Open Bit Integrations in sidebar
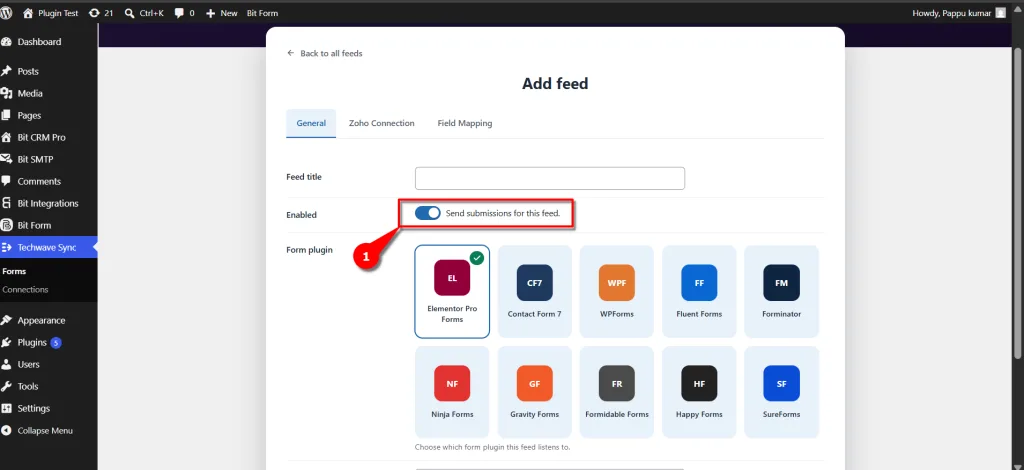 [x=48, y=204]
